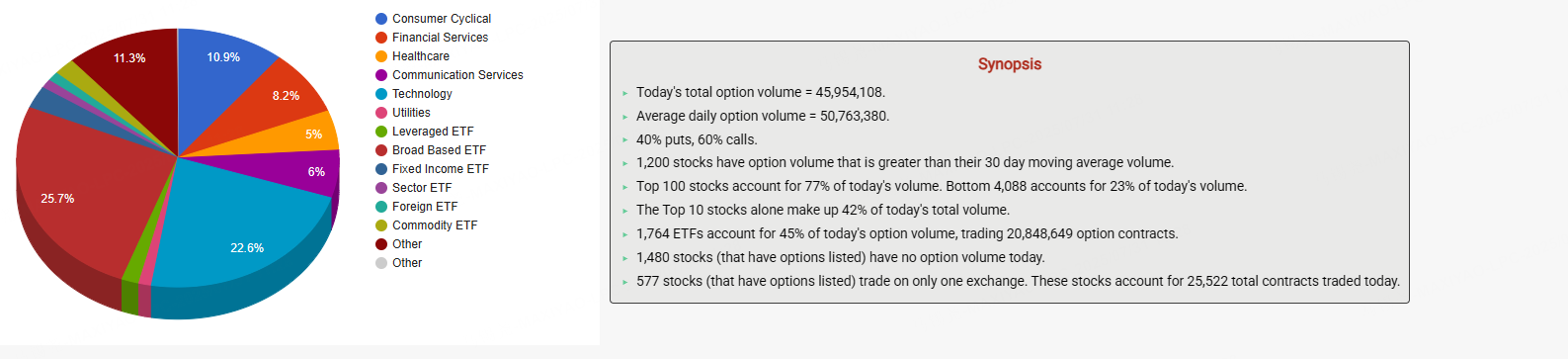Image resolution: width=1568 pixels, height=359 pixels.
Task: Click the Synopsis heading
Action: [x=1010, y=64]
